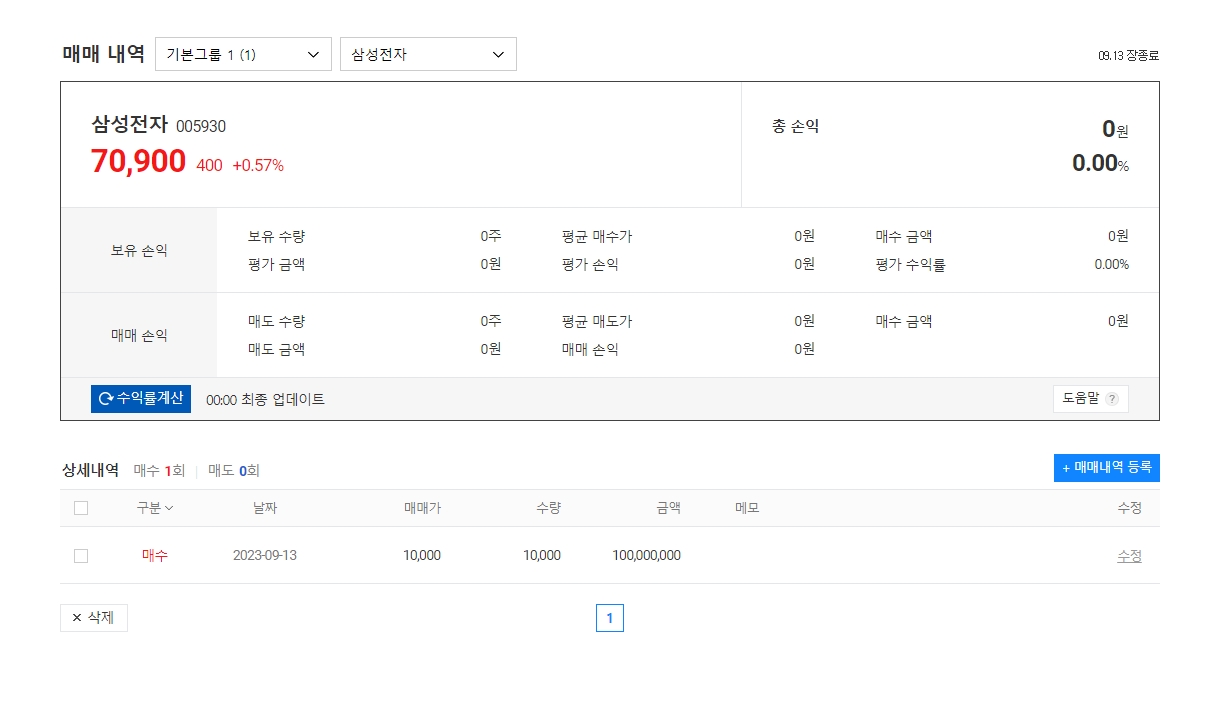Open 도움말 help

pyautogui.click(x=1090, y=398)
